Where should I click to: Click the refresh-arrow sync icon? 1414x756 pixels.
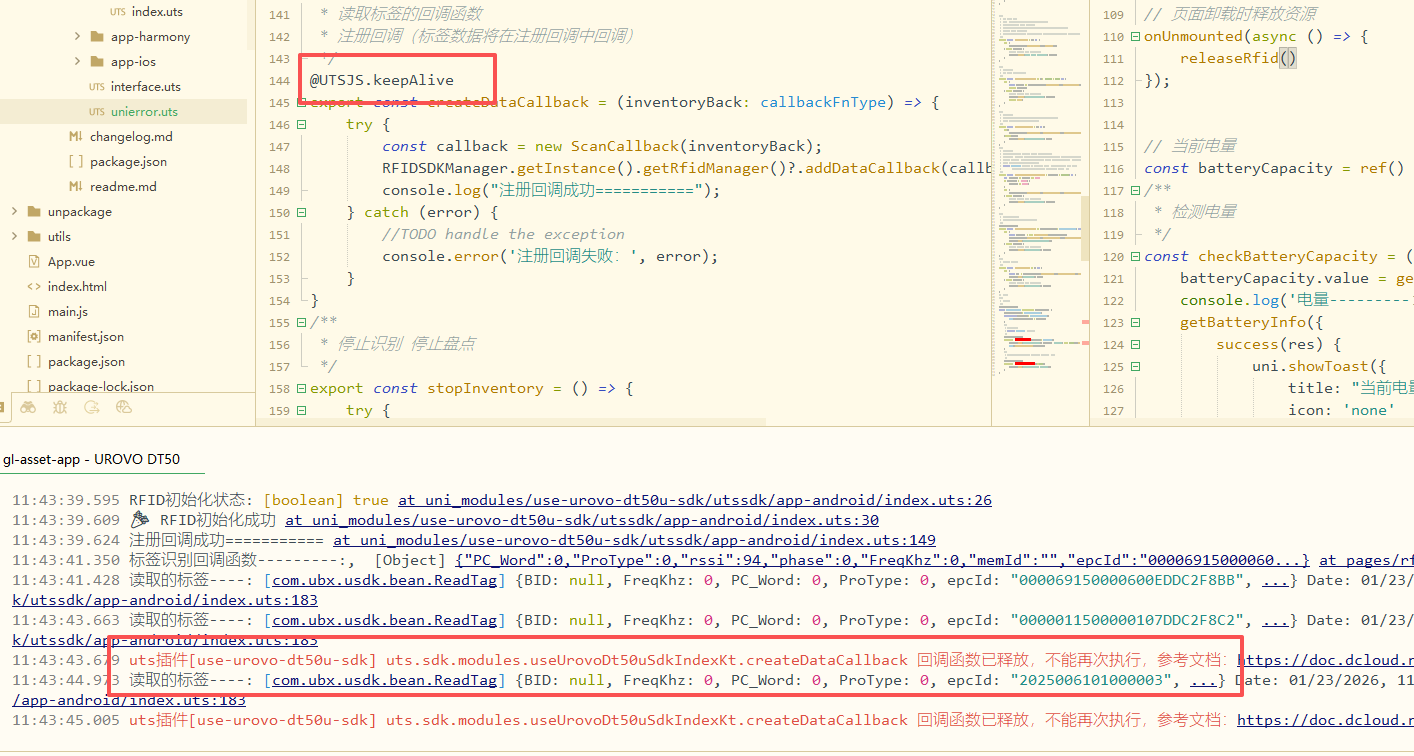[x=92, y=407]
